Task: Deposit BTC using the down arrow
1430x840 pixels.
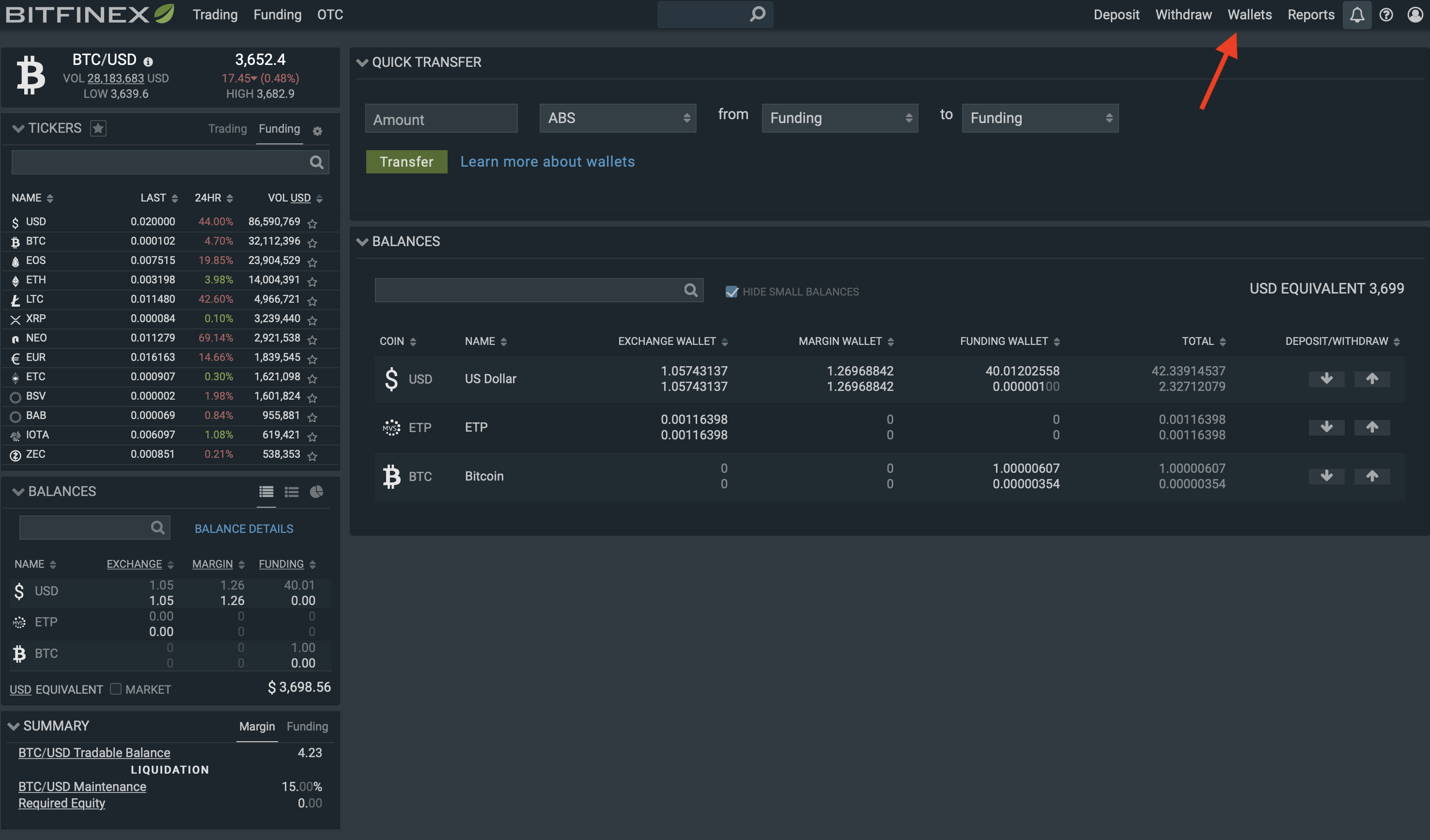Action: click(1326, 476)
